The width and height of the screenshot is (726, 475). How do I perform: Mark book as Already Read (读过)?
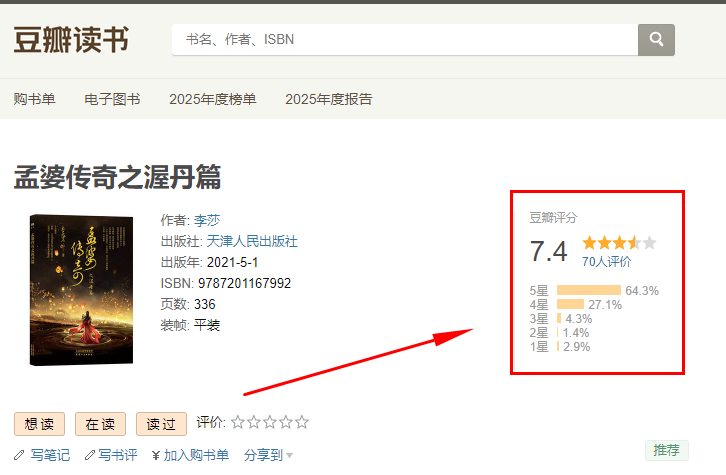[161, 424]
